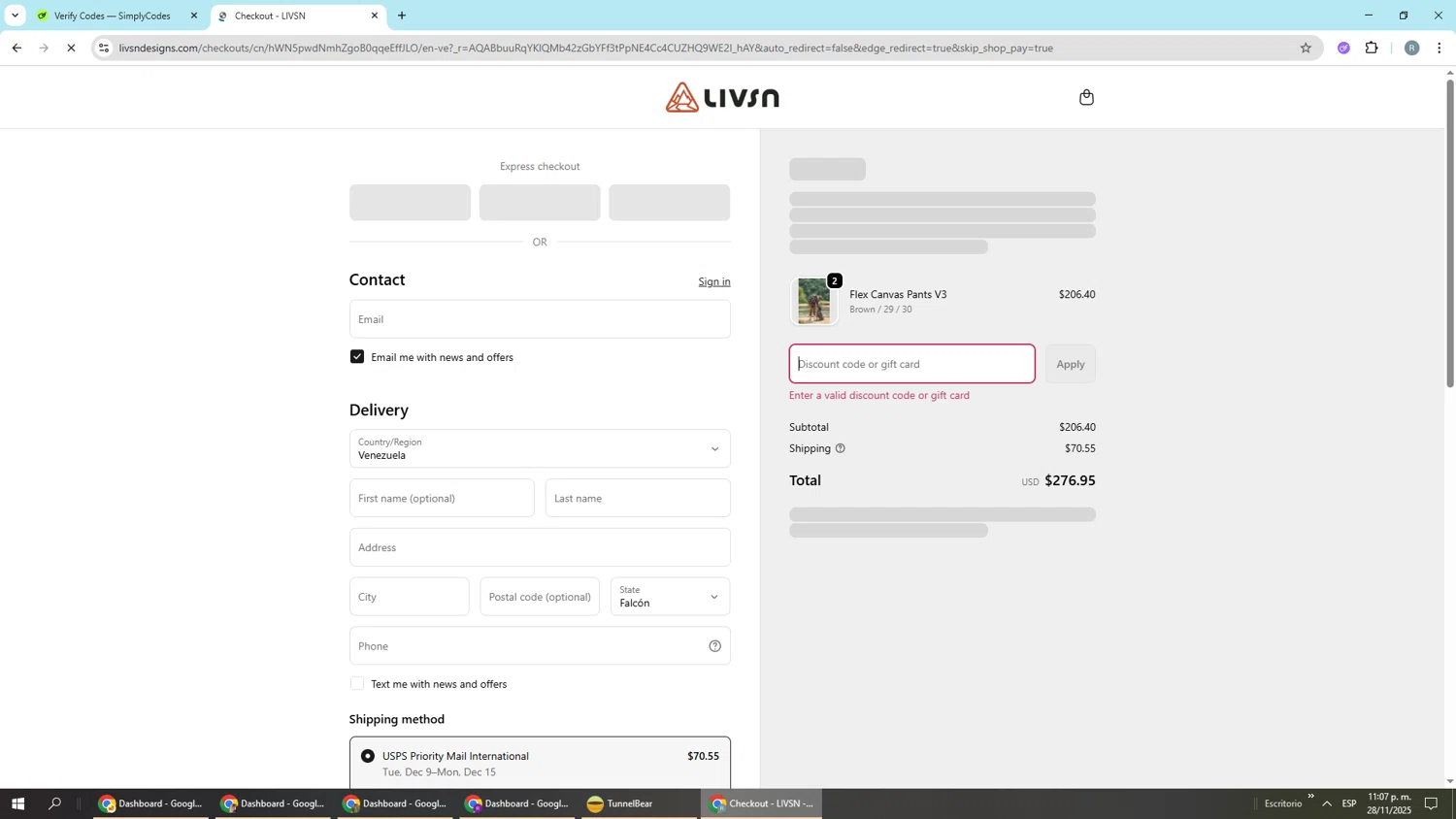Bookmark this page with the star icon
Screen dimensions: 1456x819
pyautogui.click(x=1306, y=48)
